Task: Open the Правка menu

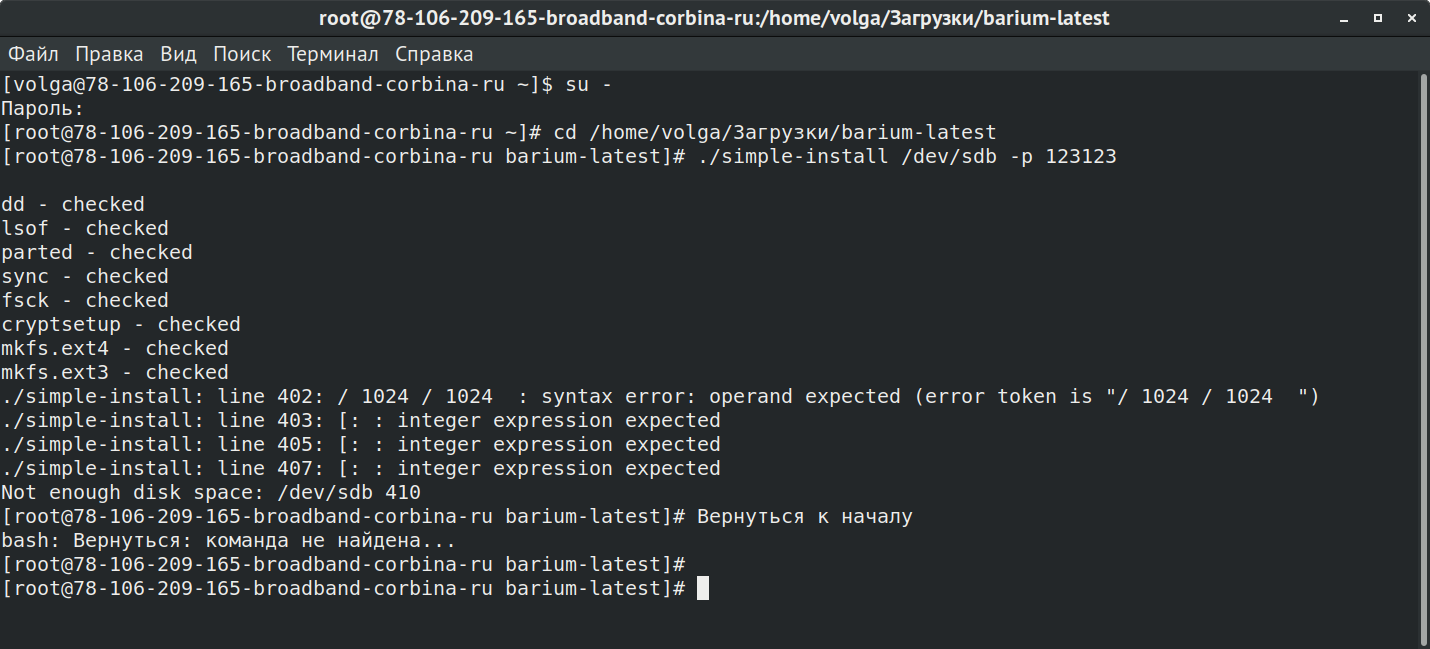Action: (109, 54)
